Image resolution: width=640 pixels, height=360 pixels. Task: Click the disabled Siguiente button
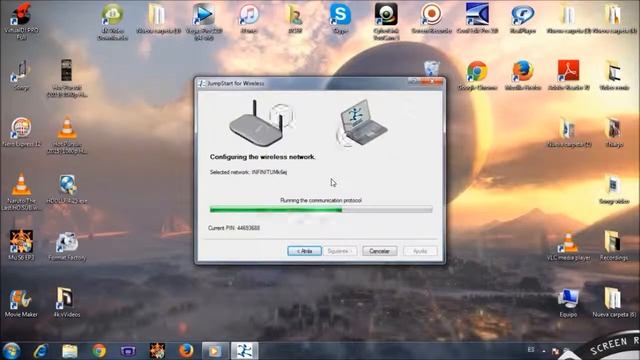(x=339, y=251)
